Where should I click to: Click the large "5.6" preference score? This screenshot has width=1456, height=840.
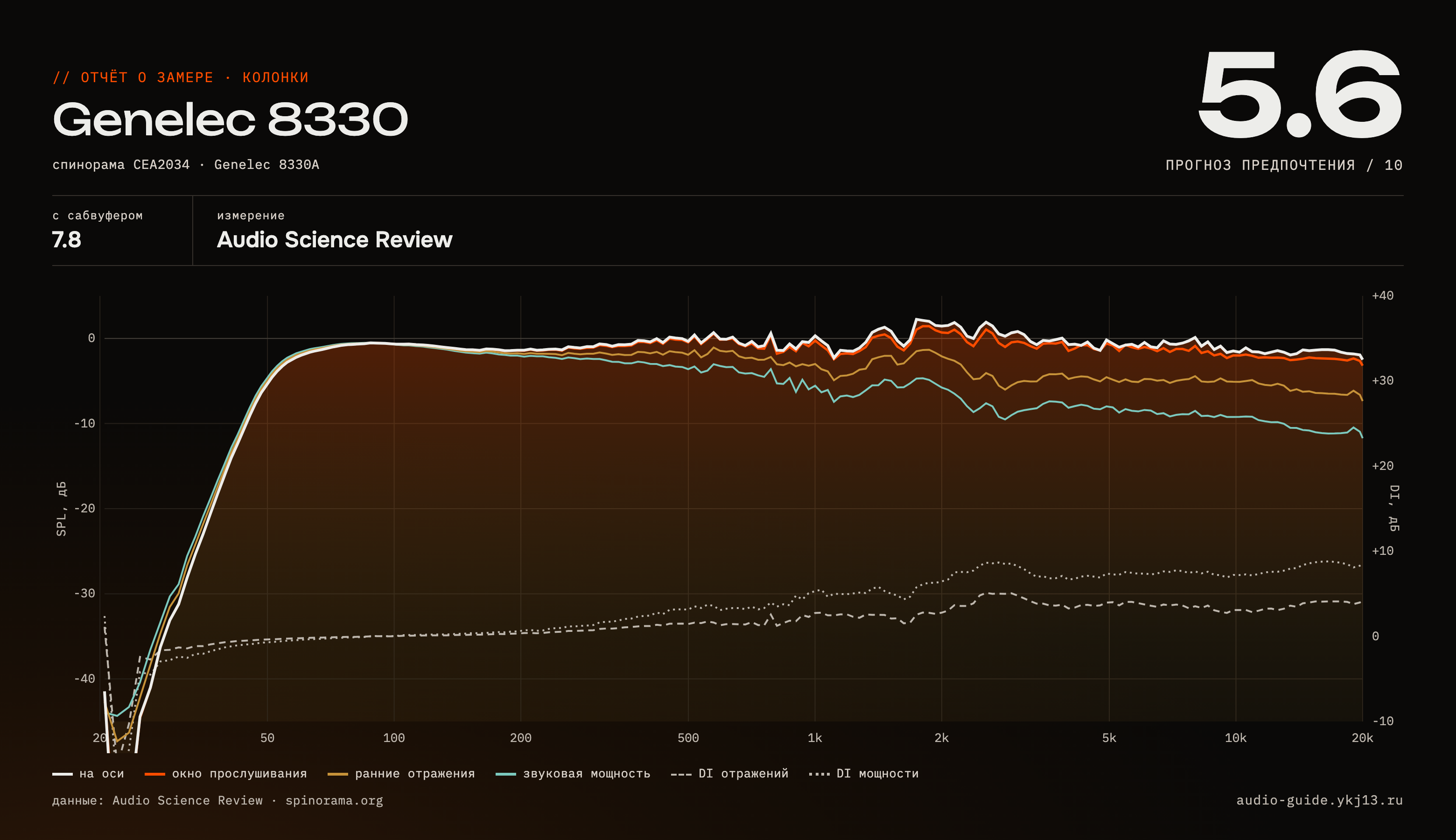click(x=1300, y=95)
